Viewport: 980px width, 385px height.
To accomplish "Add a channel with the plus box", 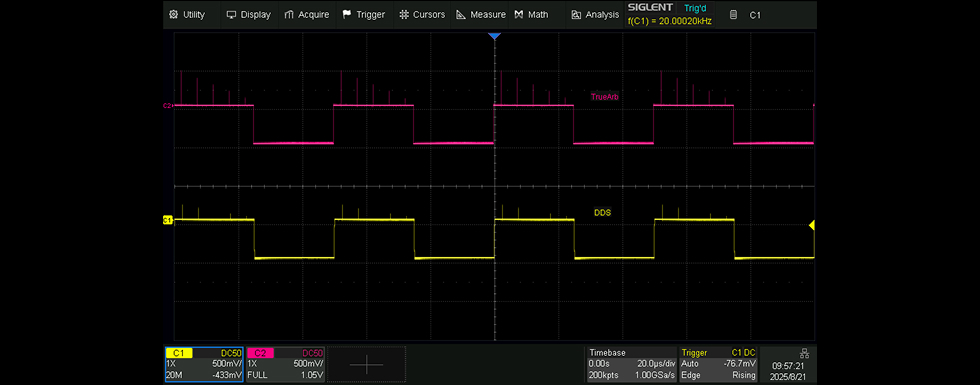I will (366, 364).
